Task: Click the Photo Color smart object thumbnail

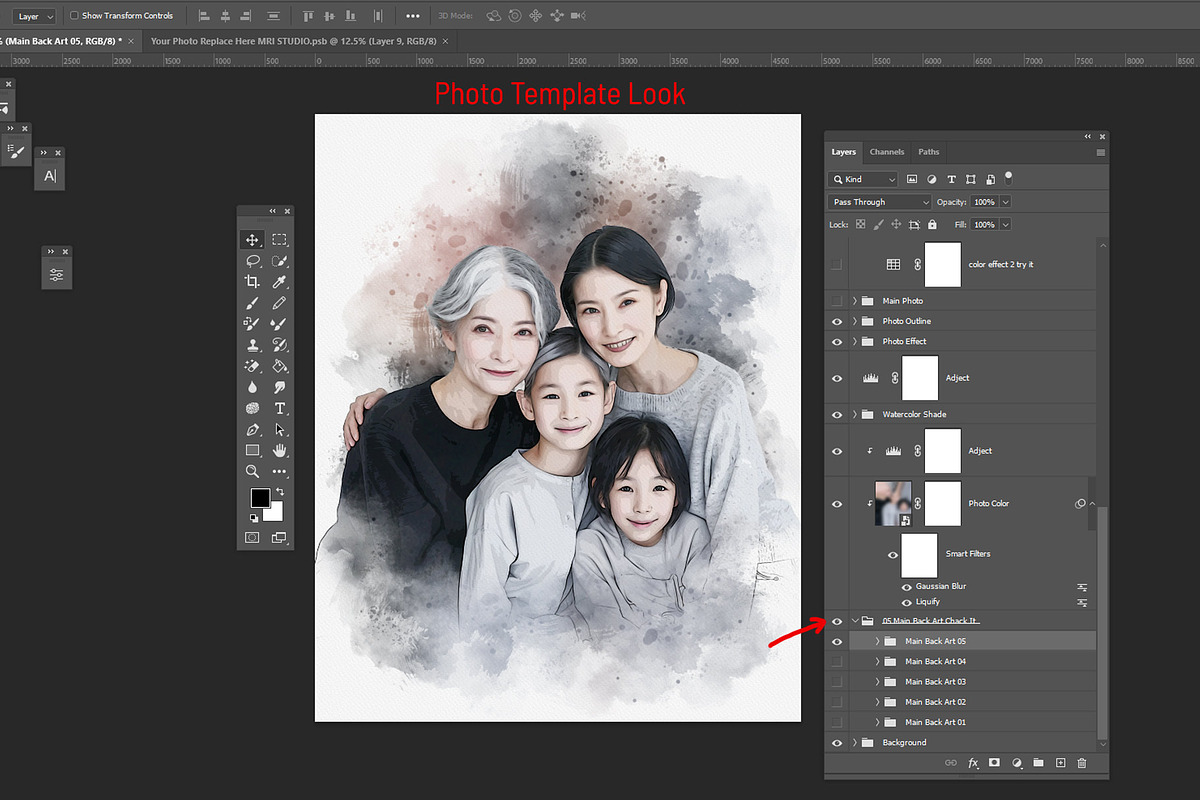Action: [x=893, y=504]
